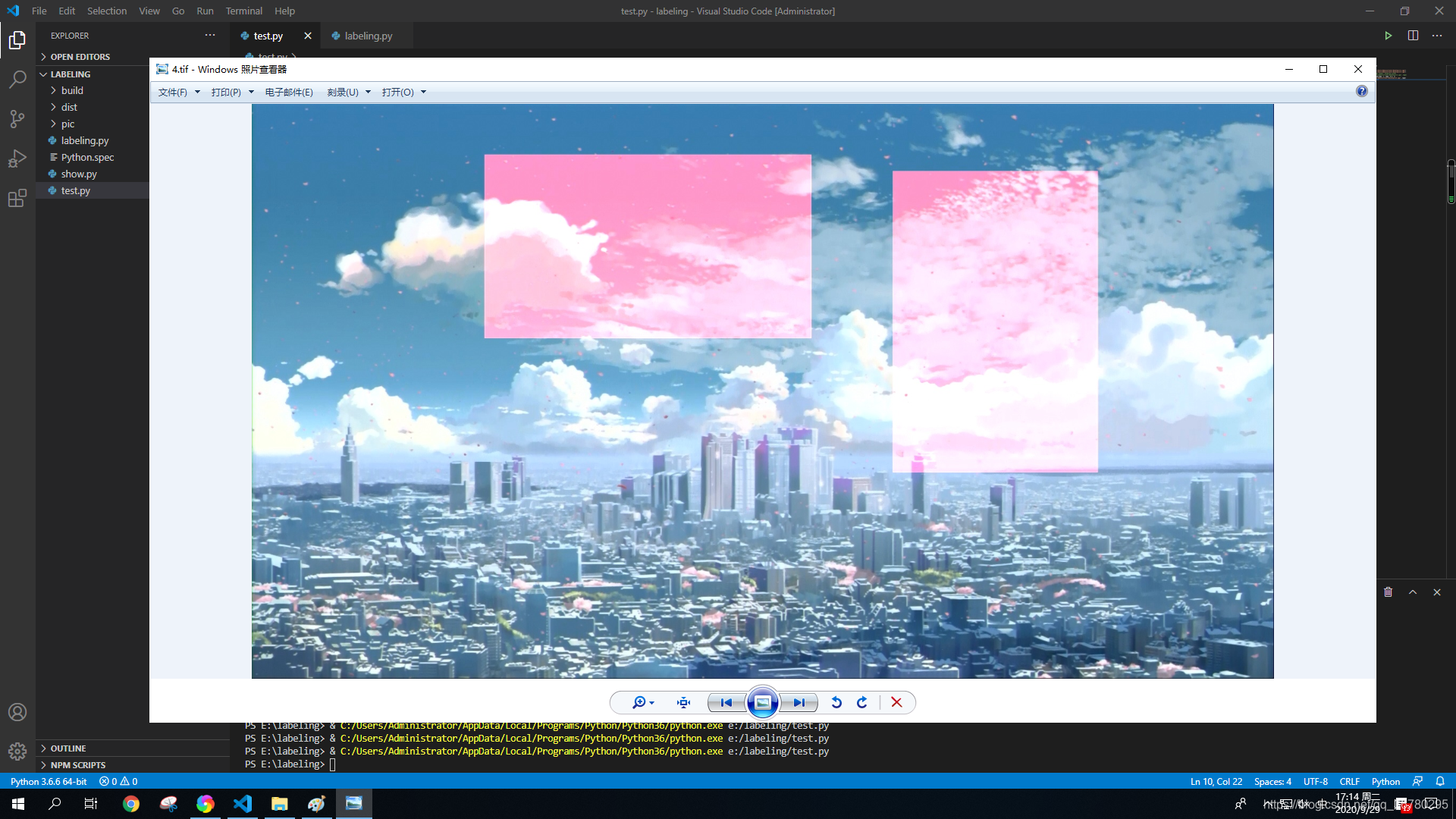Expand the build folder in Explorer
Image resolution: width=1456 pixels, height=819 pixels.
(71, 90)
